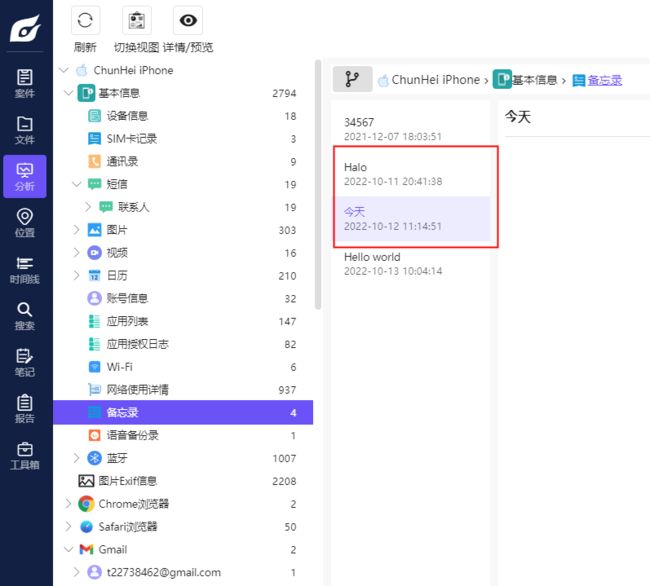This screenshot has width=650, height=586.
Task: Click the 今天 note heading in preview
Action: tap(518, 116)
